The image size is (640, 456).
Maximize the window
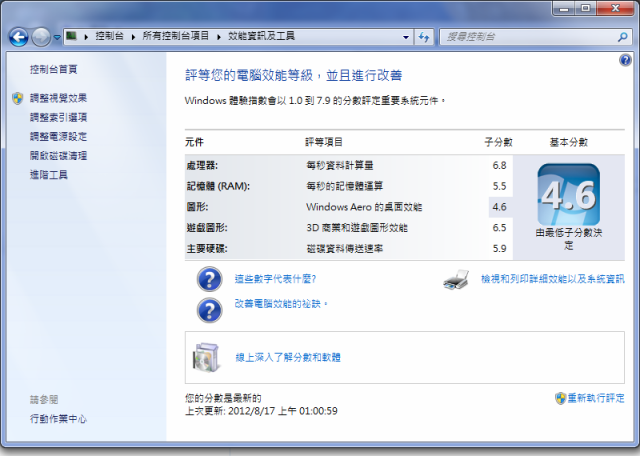pos(586,9)
